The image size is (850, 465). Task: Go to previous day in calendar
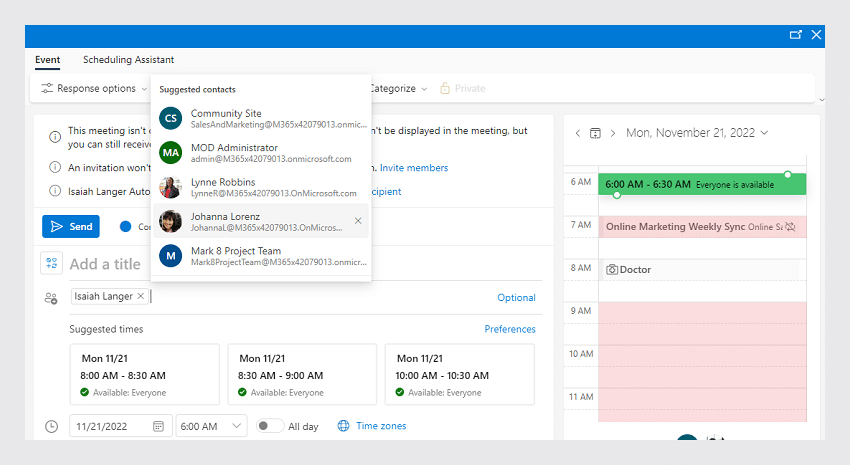click(578, 133)
